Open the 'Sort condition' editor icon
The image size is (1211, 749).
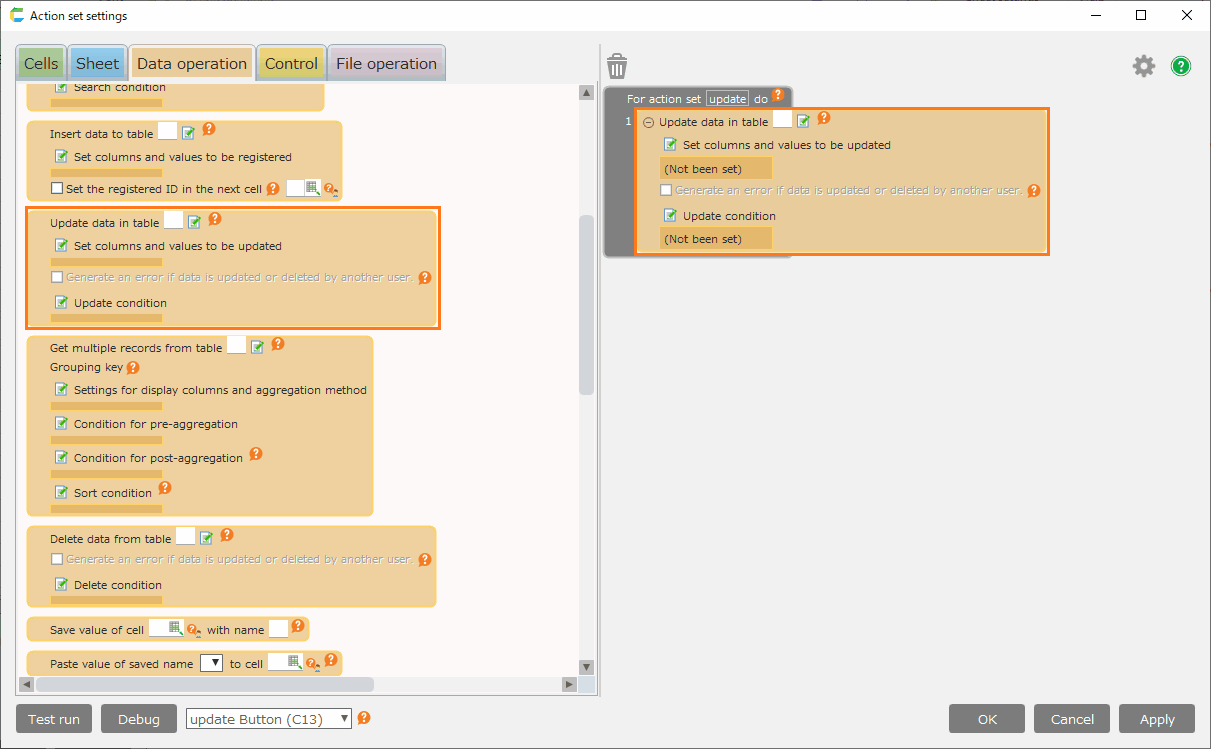pyautogui.click(x=61, y=492)
